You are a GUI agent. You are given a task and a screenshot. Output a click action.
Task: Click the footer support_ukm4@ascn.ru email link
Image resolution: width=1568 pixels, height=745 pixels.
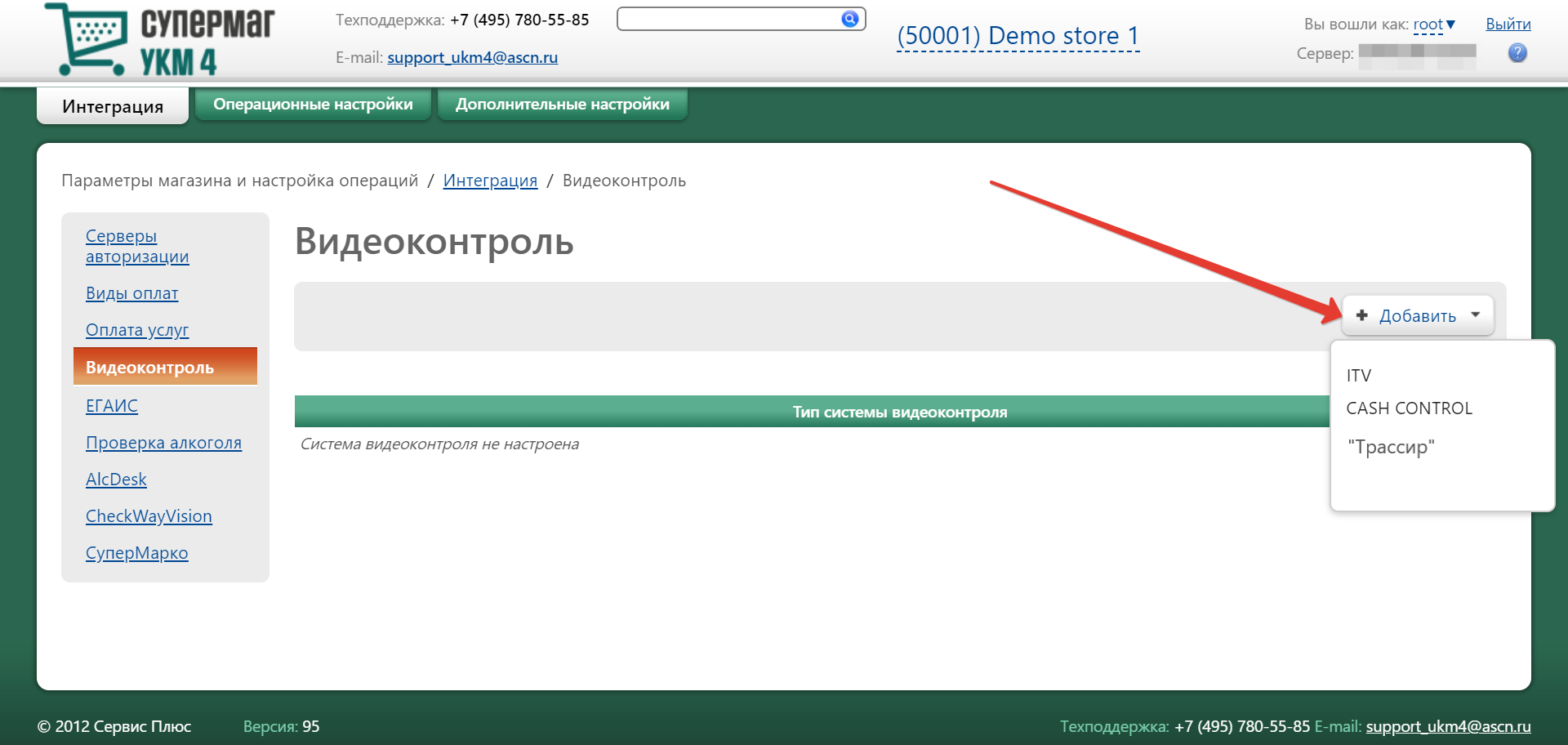click(1448, 726)
